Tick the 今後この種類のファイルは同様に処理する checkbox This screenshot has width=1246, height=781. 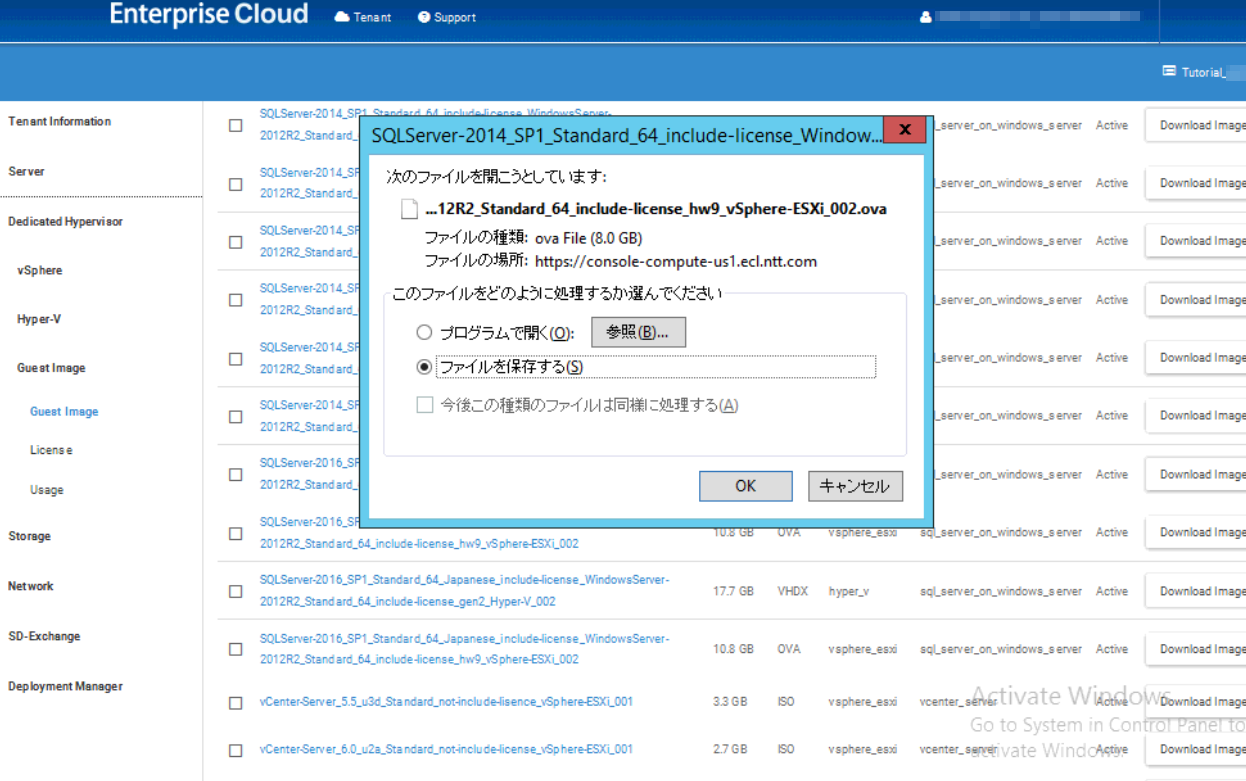[424, 405]
